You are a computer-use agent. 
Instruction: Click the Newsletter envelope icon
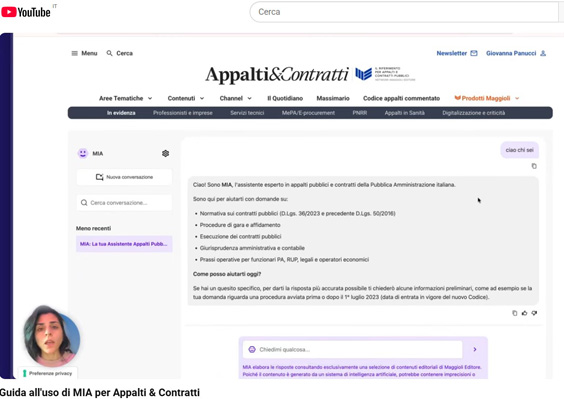(474, 53)
